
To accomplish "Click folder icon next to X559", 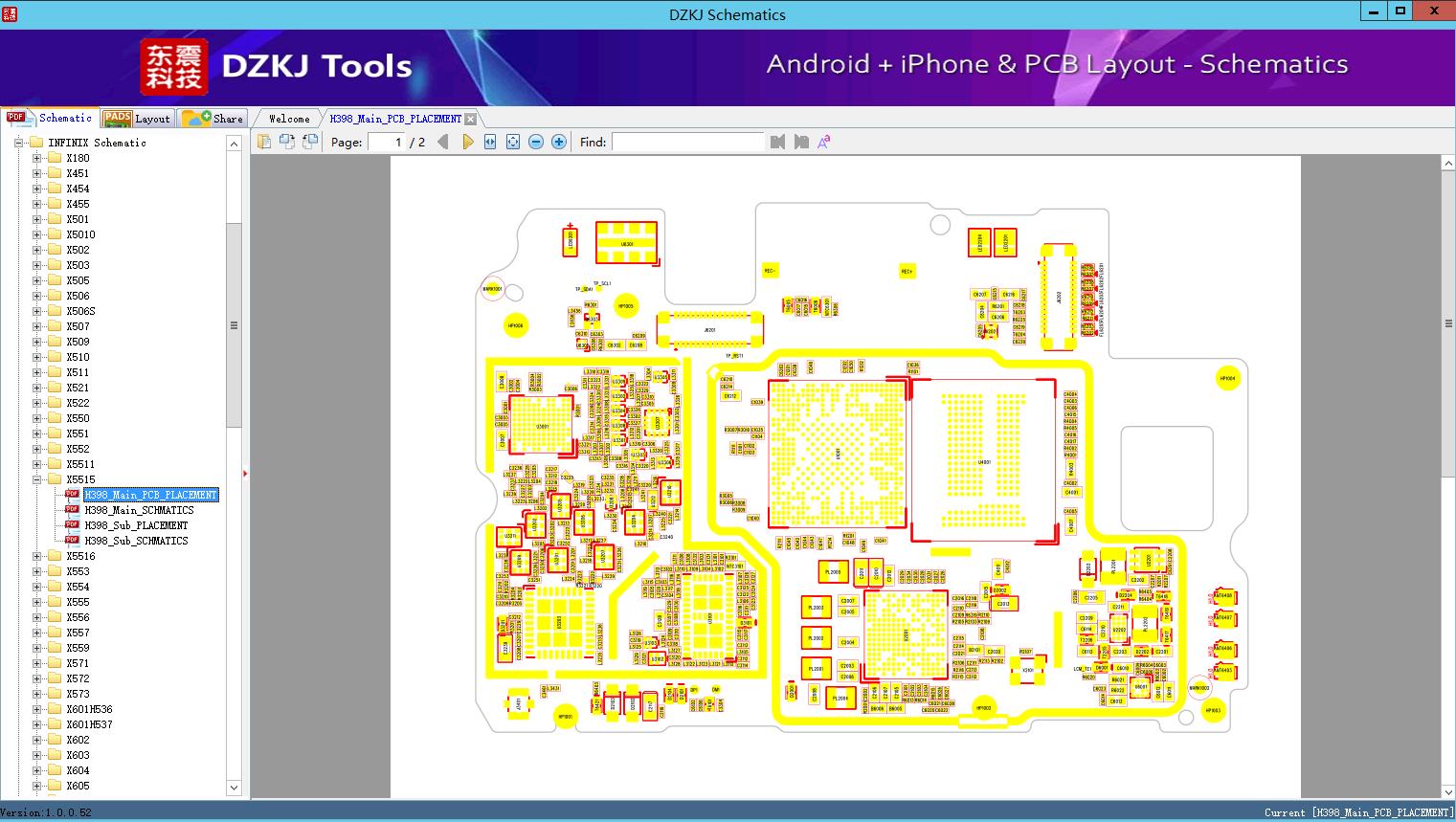I will pos(55,648).
